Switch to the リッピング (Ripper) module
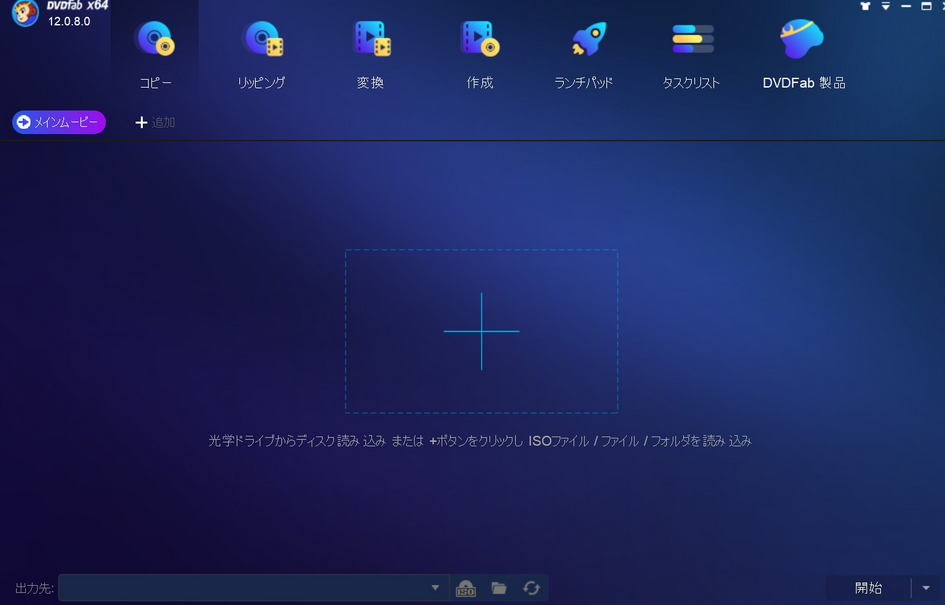 pyautogui.click(x=262, y=52)
